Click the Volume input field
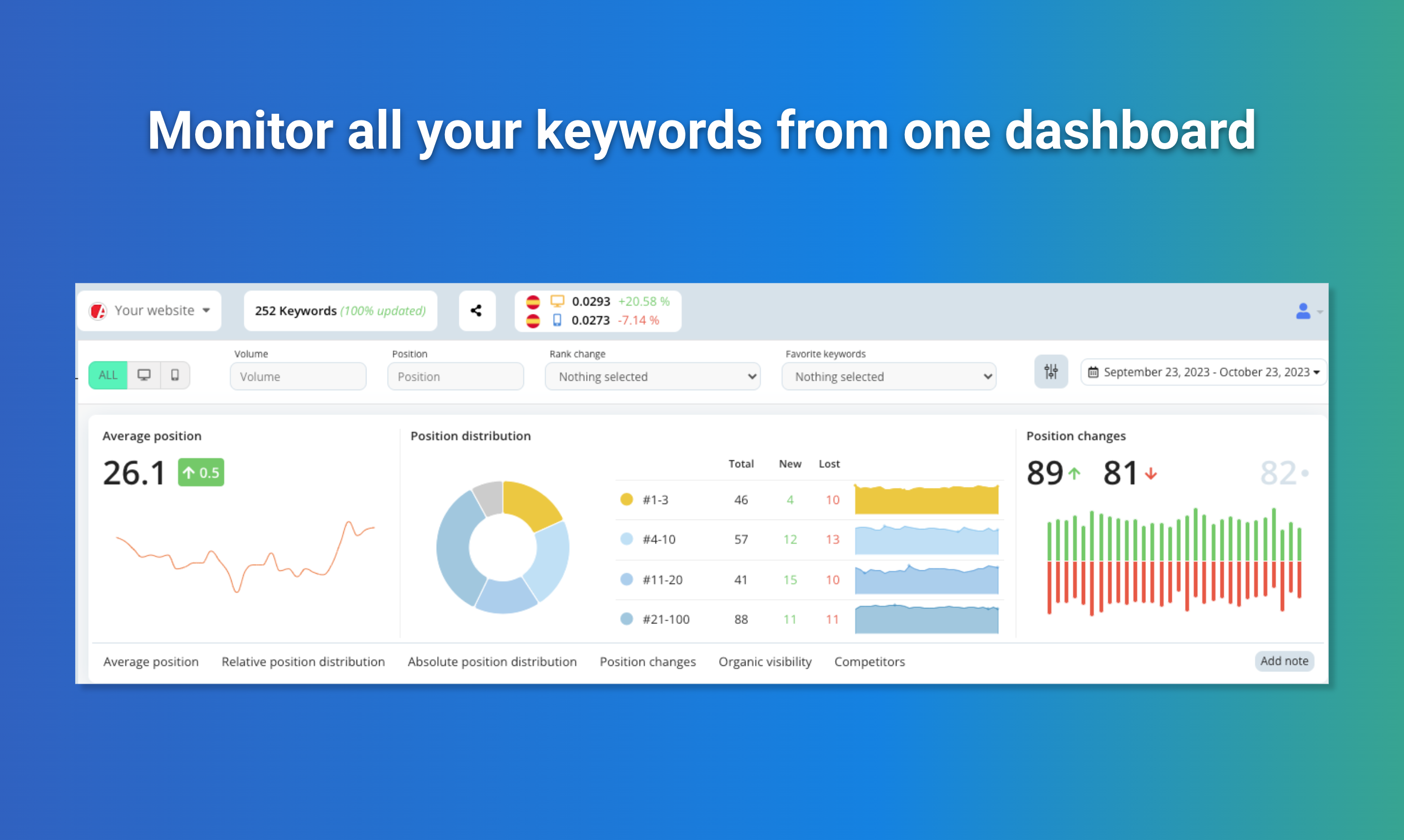The width and height of the screenshot is (1404, 840). click(297, 377)
